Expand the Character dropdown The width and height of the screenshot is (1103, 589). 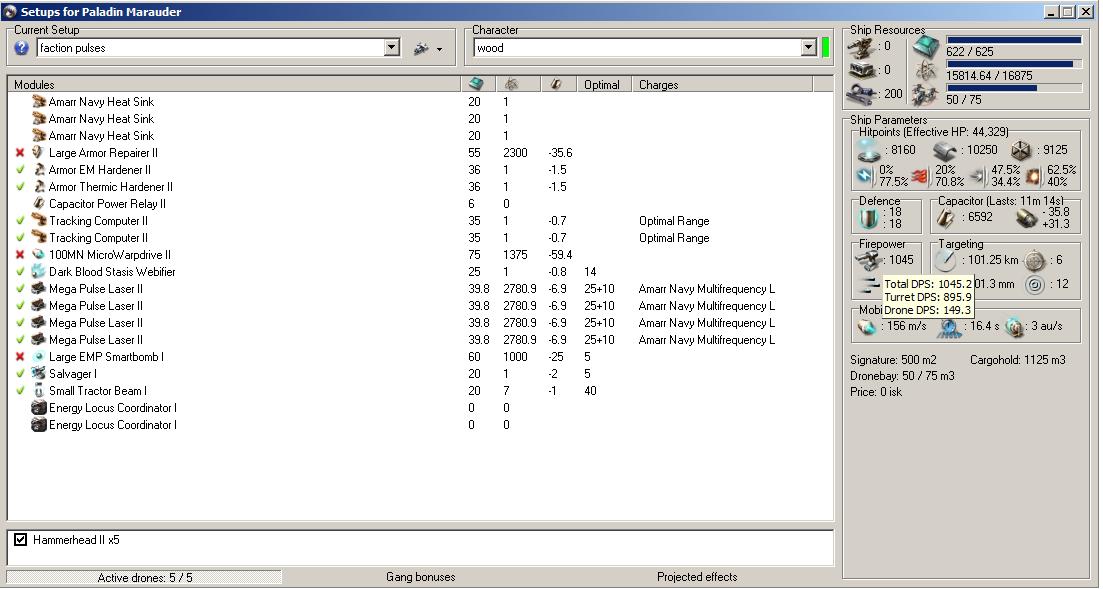tap(809, 48)
